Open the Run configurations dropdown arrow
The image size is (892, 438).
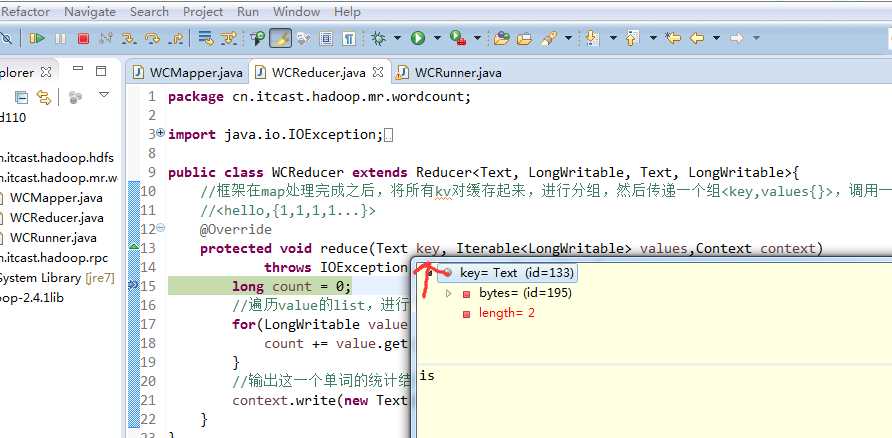(437, 38)
